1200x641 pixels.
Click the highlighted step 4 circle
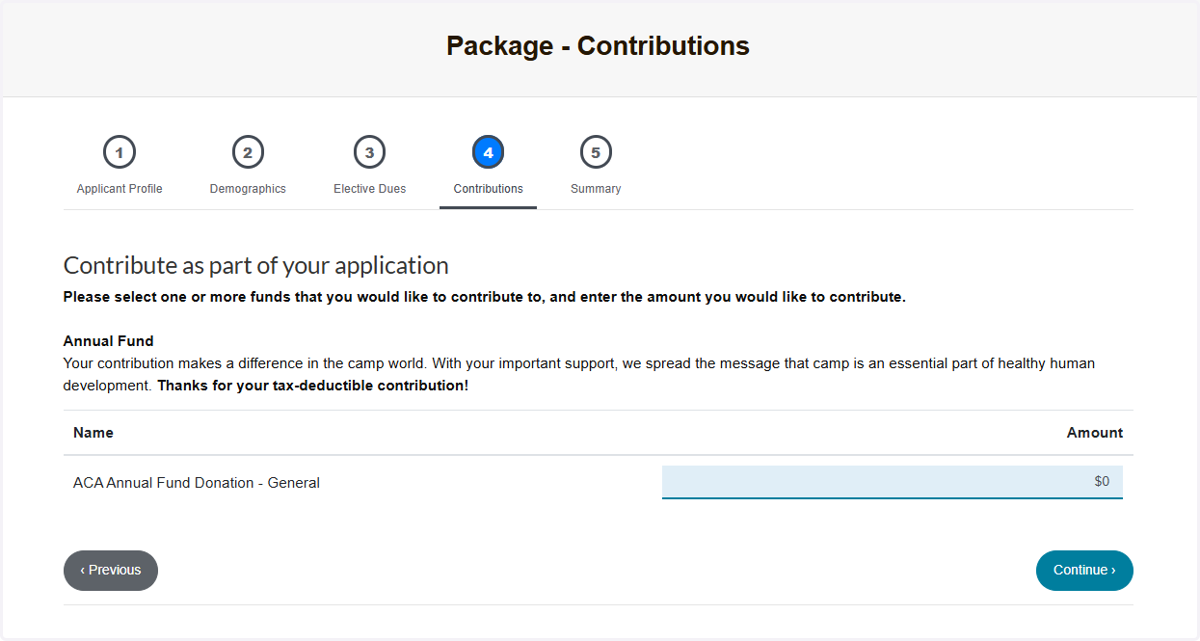488,153
